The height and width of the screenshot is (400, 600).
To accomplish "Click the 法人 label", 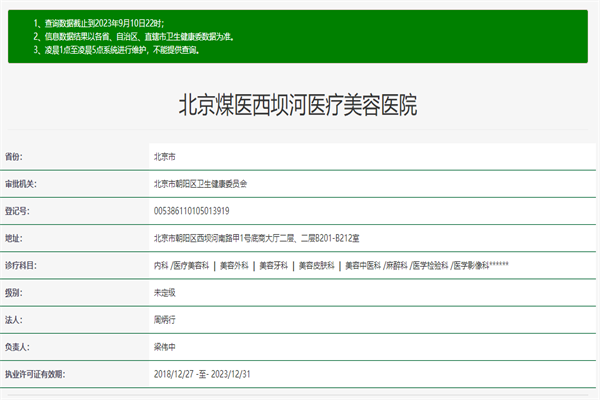I will coord(14,320).
